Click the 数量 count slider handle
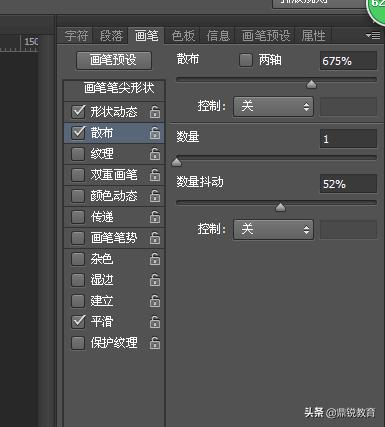This screenshot has height=427, width=385. click(x=176, y=162)
